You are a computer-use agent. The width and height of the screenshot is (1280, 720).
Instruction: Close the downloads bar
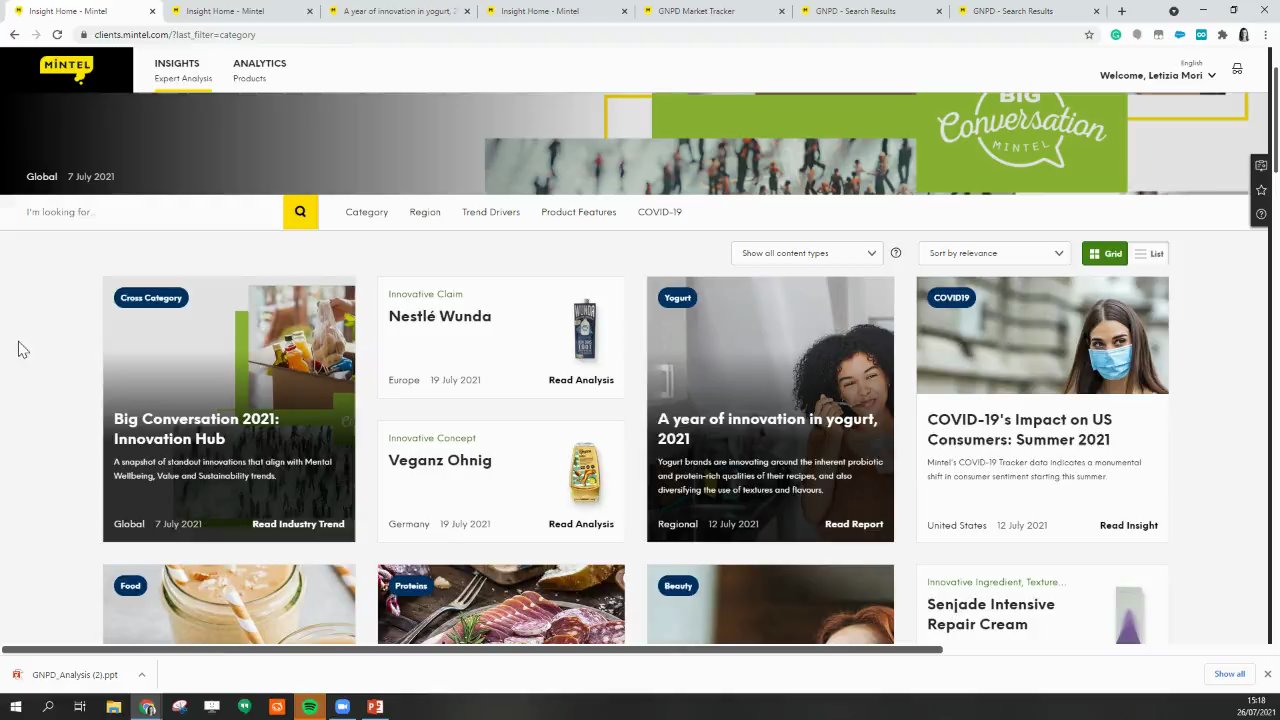point(1267,674)
